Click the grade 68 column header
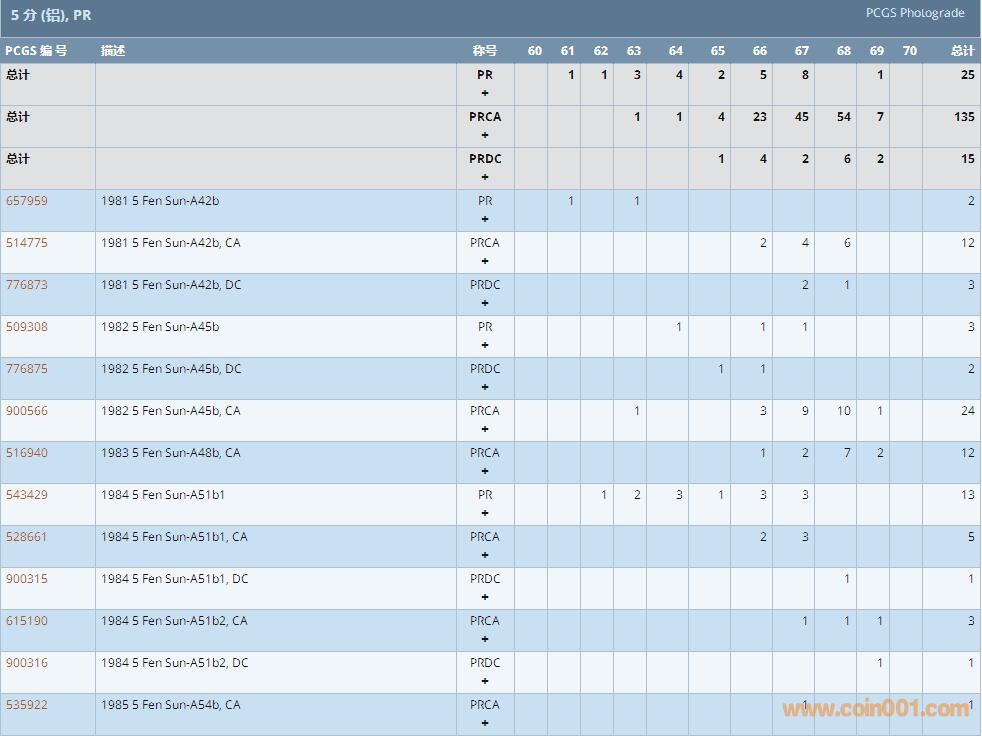Screen dimensions: 982x736 tap(844, 51)
